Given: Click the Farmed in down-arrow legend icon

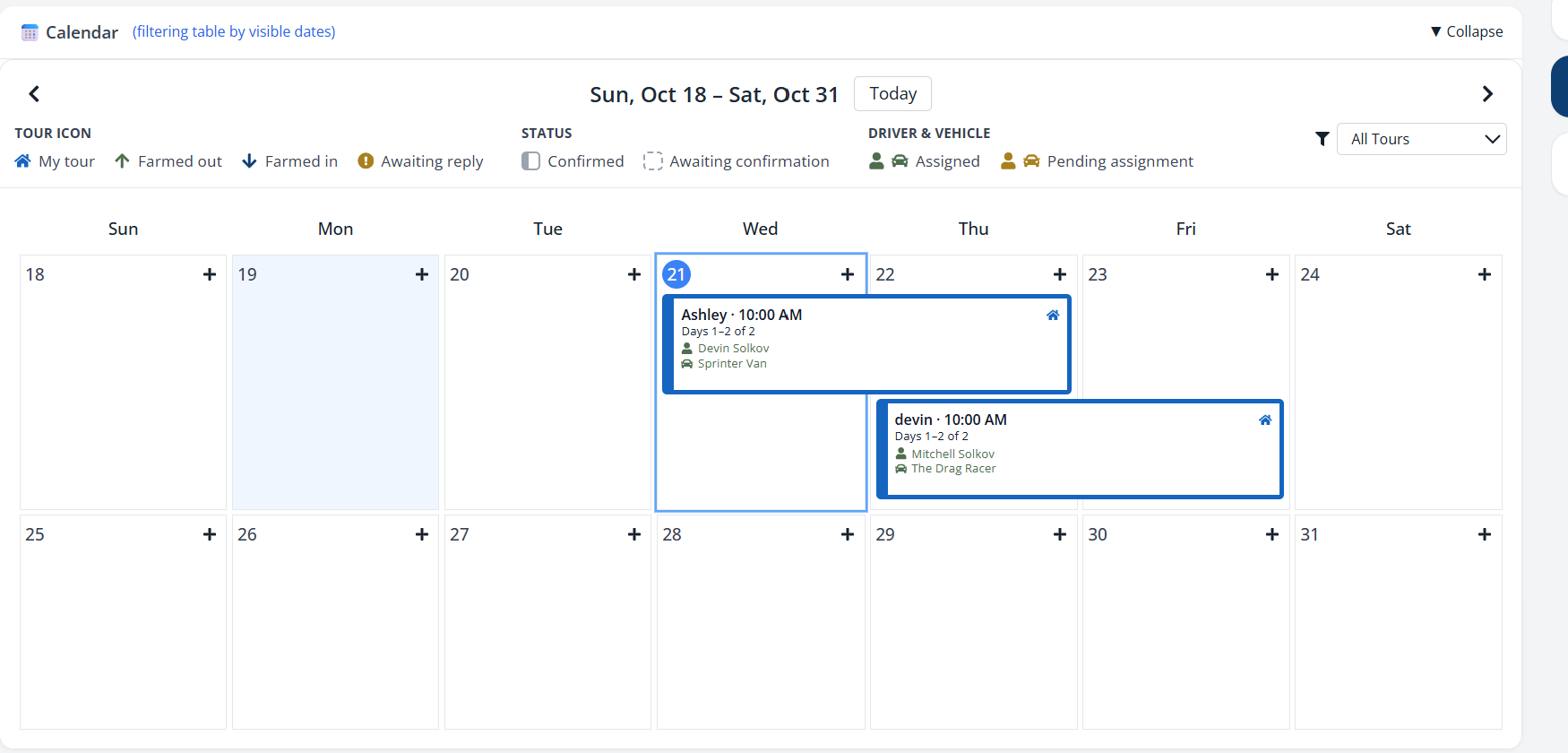Looking at the screenshot, I should 249,161.
